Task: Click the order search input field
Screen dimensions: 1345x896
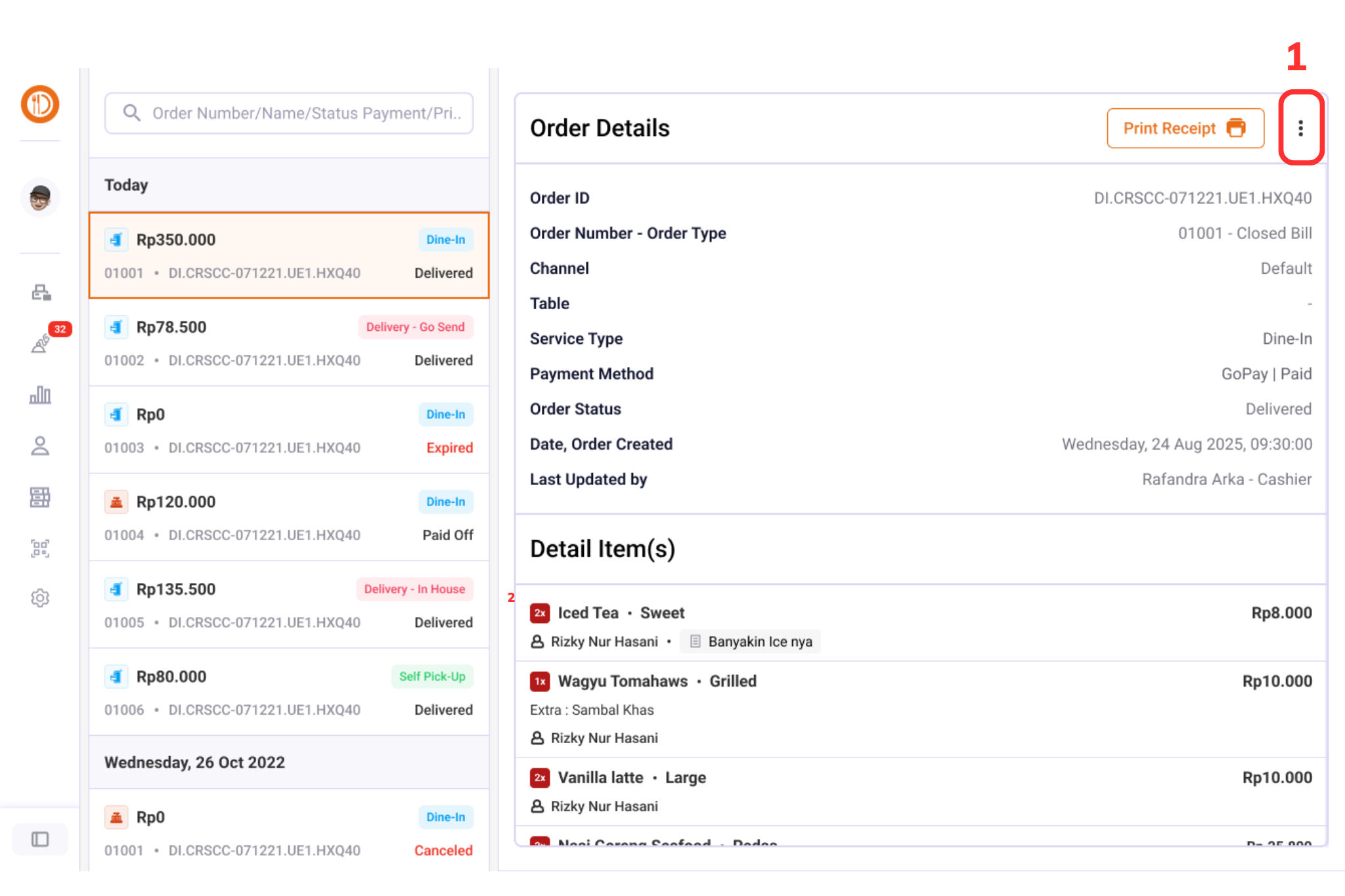Action: 289,113
